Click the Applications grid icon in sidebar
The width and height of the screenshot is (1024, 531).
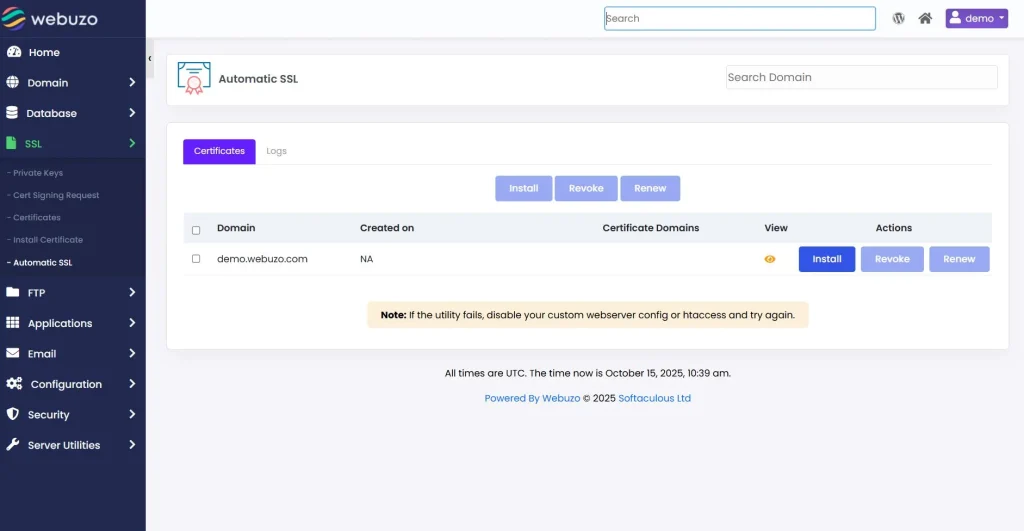click(x=12, y=323)
